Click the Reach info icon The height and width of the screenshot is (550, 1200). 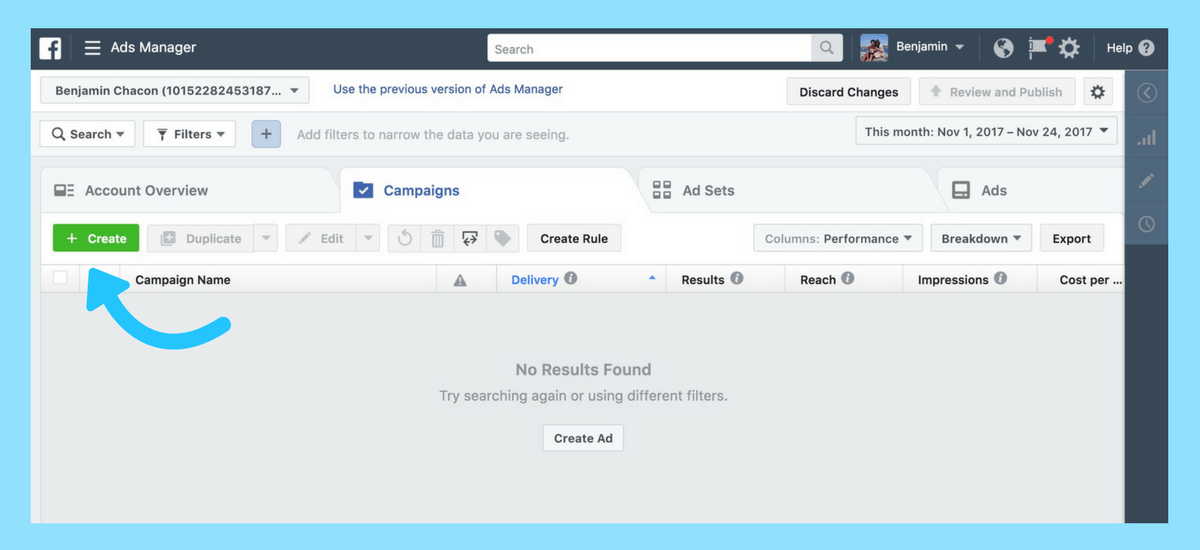848,279
